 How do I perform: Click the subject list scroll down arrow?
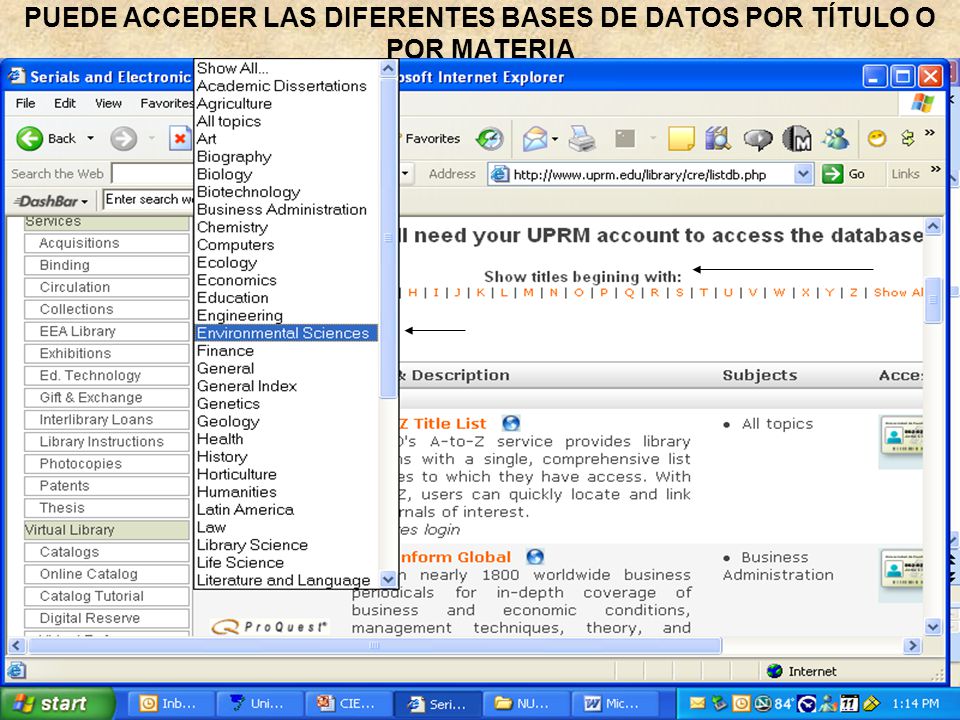(x=388, y=579)
